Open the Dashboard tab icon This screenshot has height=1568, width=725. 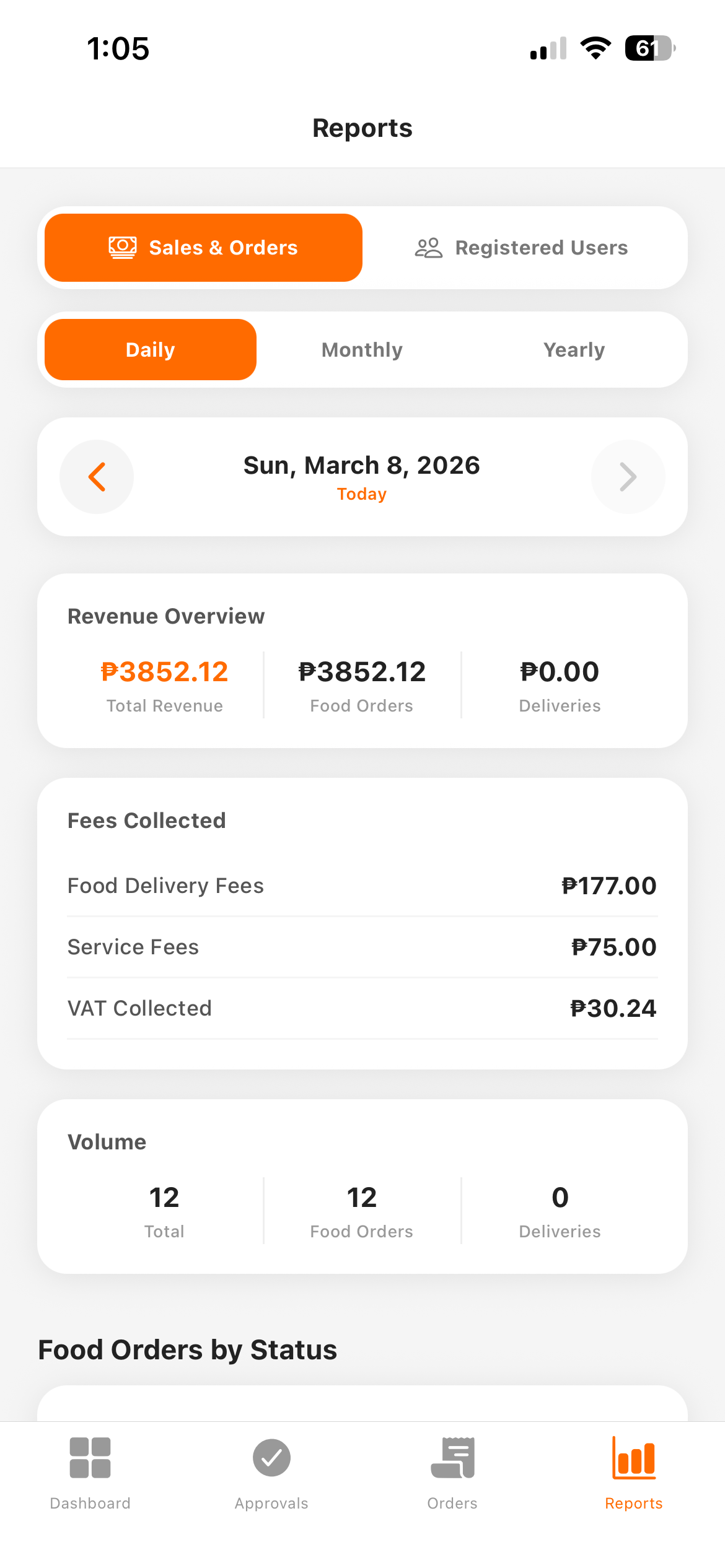(90, 1458)
